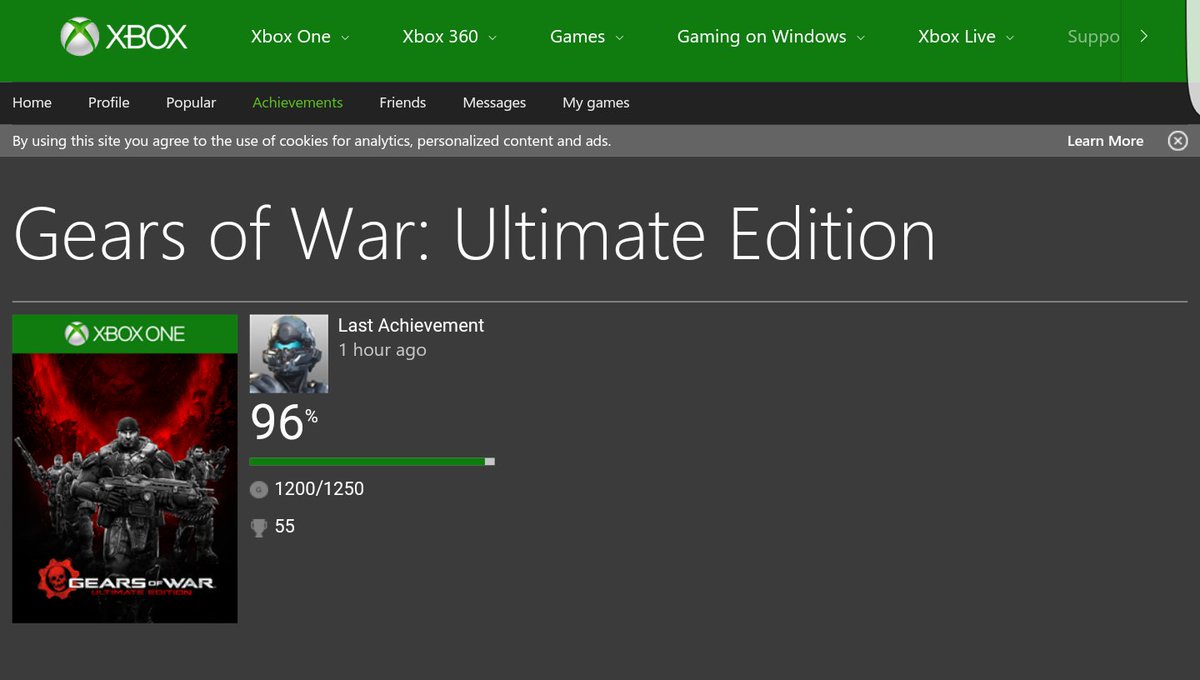The height and width of the screenshot is (680, 1200).
Task: Click the Xbox One banner on box art
Action: [125, 333]
